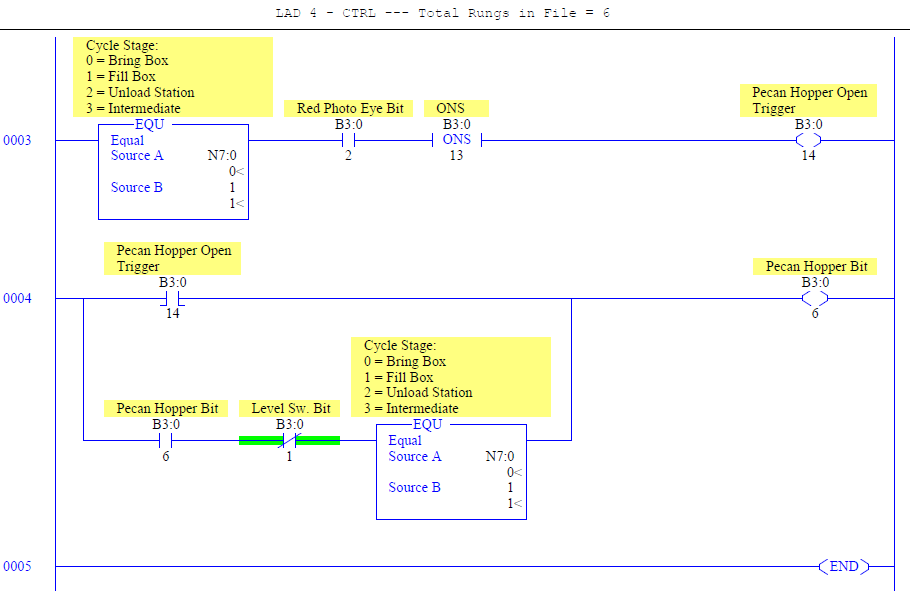Select the Pecan Hopper Open Trigger coil
Image resolution: width=910 pixels, height=602 pixels.
click(x=808, y=140)
